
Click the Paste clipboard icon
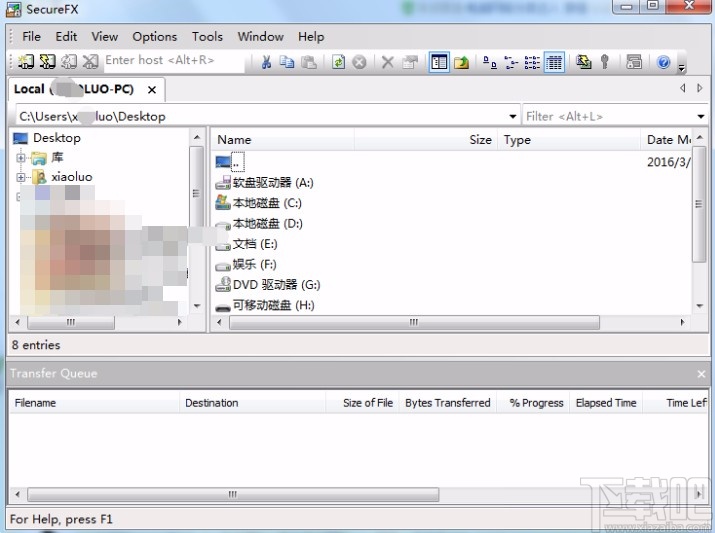click(309, 62)
